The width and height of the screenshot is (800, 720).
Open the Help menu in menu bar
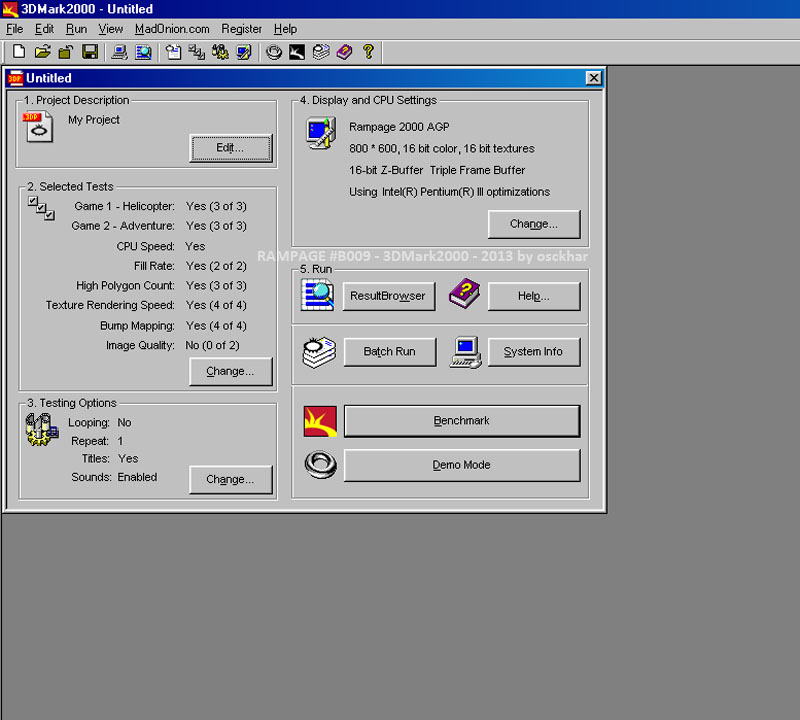point(285,29)
